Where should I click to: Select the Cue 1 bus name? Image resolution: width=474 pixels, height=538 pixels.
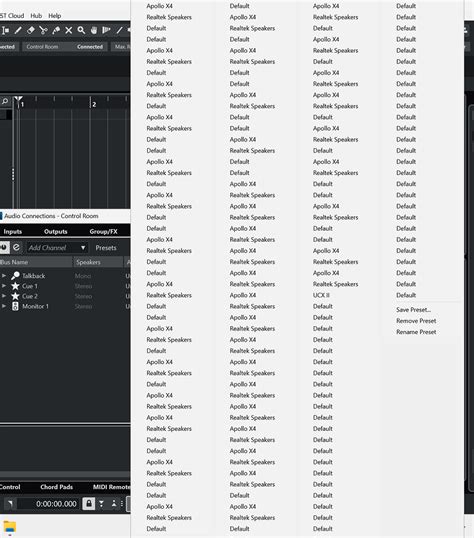(x=30, y=286)
